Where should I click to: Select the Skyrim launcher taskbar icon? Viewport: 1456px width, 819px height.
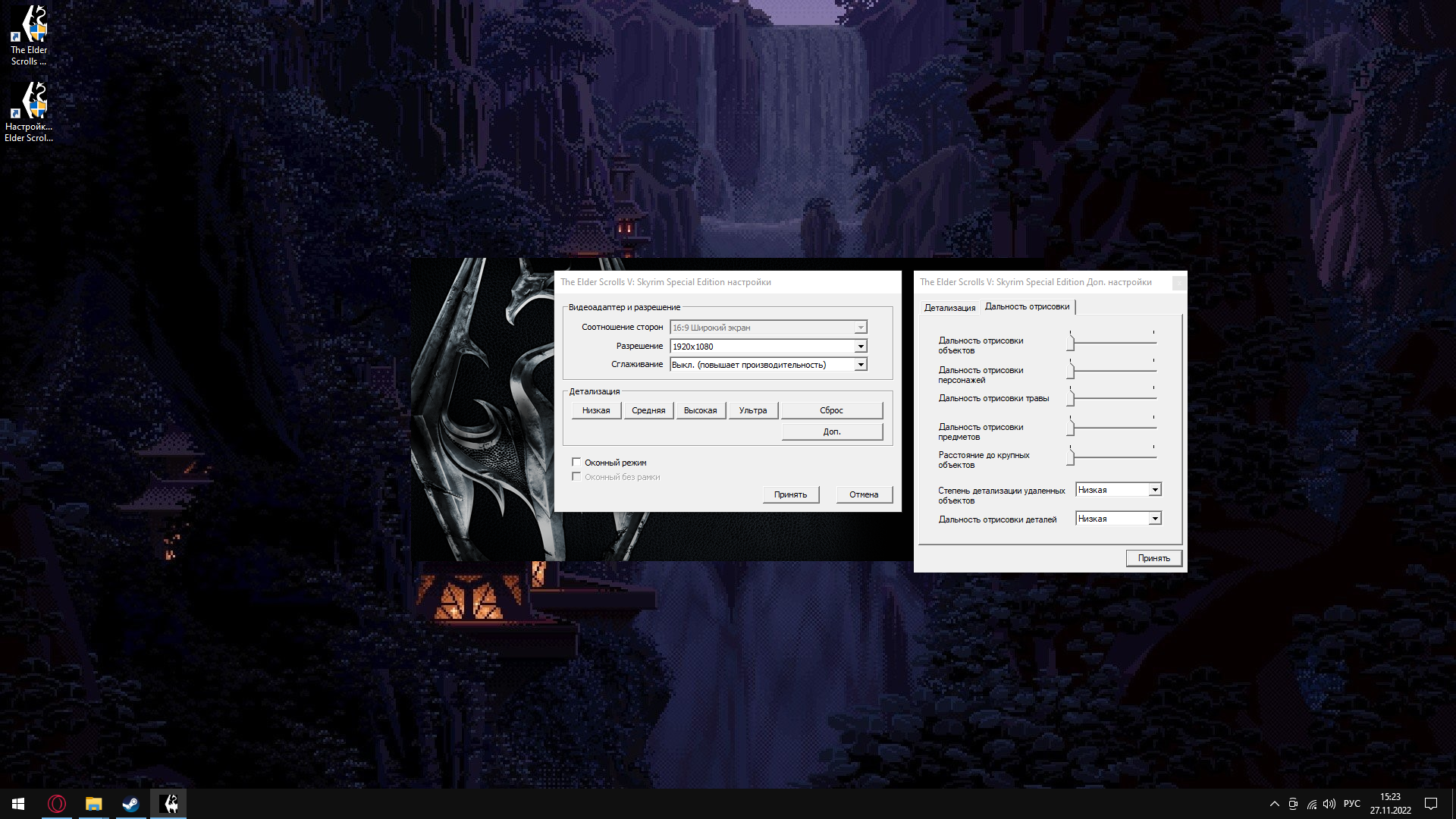pos(168,804)
